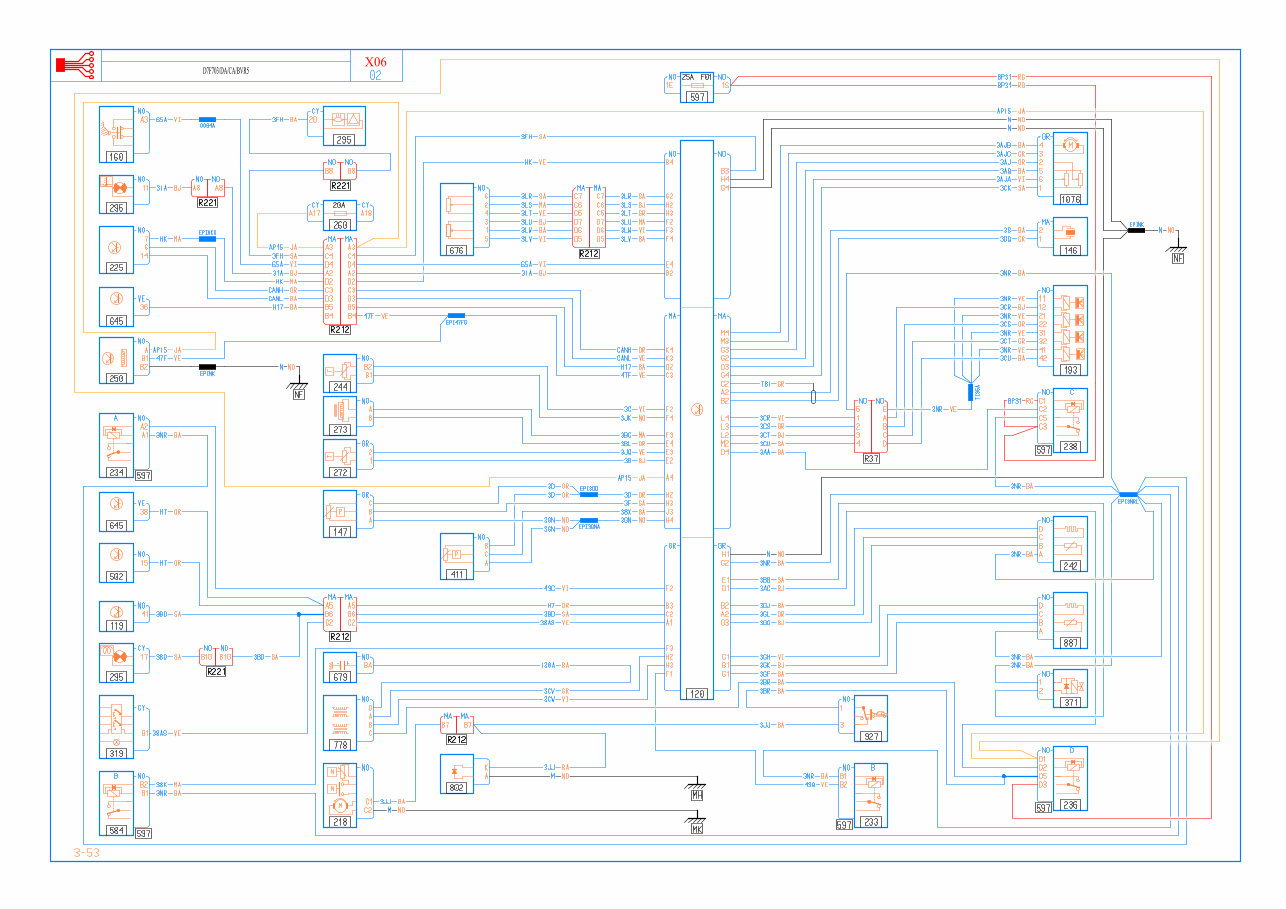The height and width of the screenshot is (909, 1286).
Task: Click motor and relay component 218
Action: tap(339, 795)
